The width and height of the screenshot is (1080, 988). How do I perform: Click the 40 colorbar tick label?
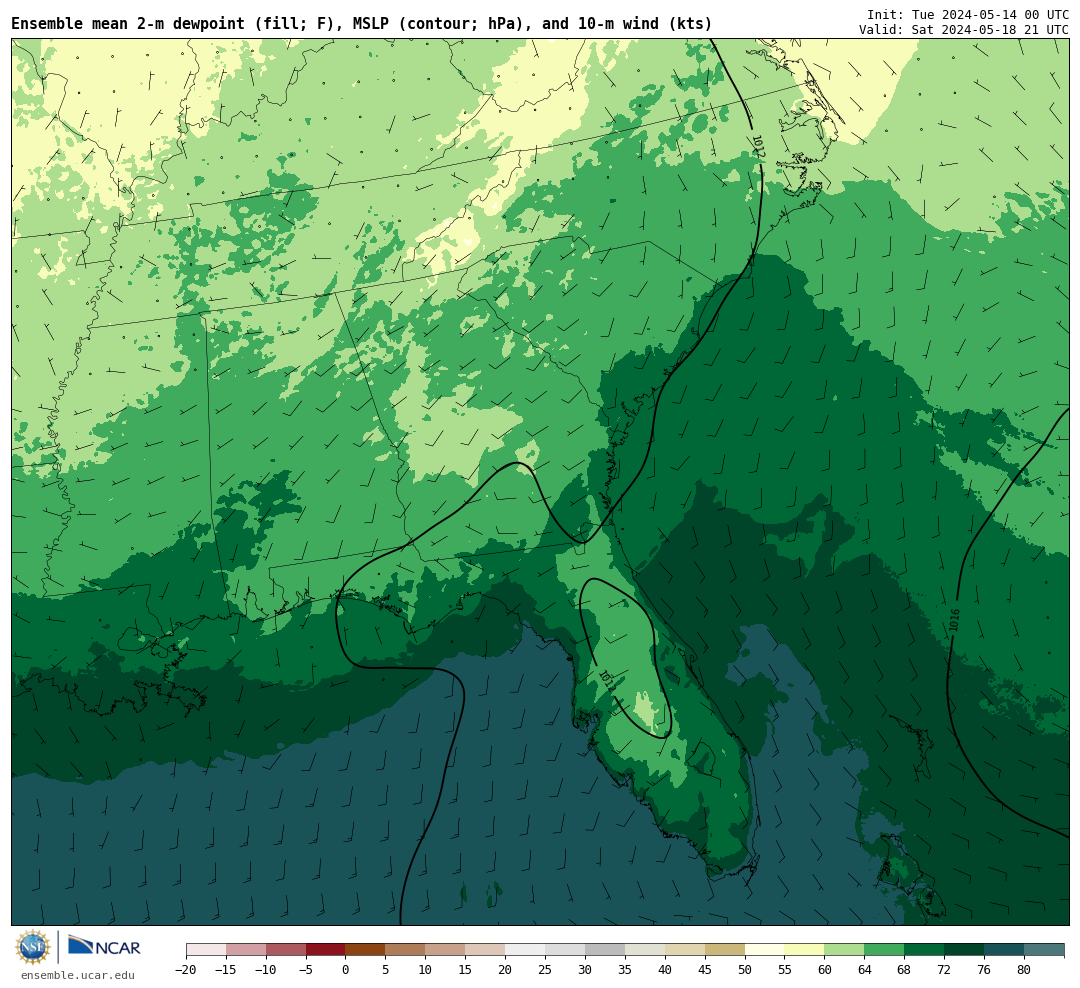click(665, 970)
